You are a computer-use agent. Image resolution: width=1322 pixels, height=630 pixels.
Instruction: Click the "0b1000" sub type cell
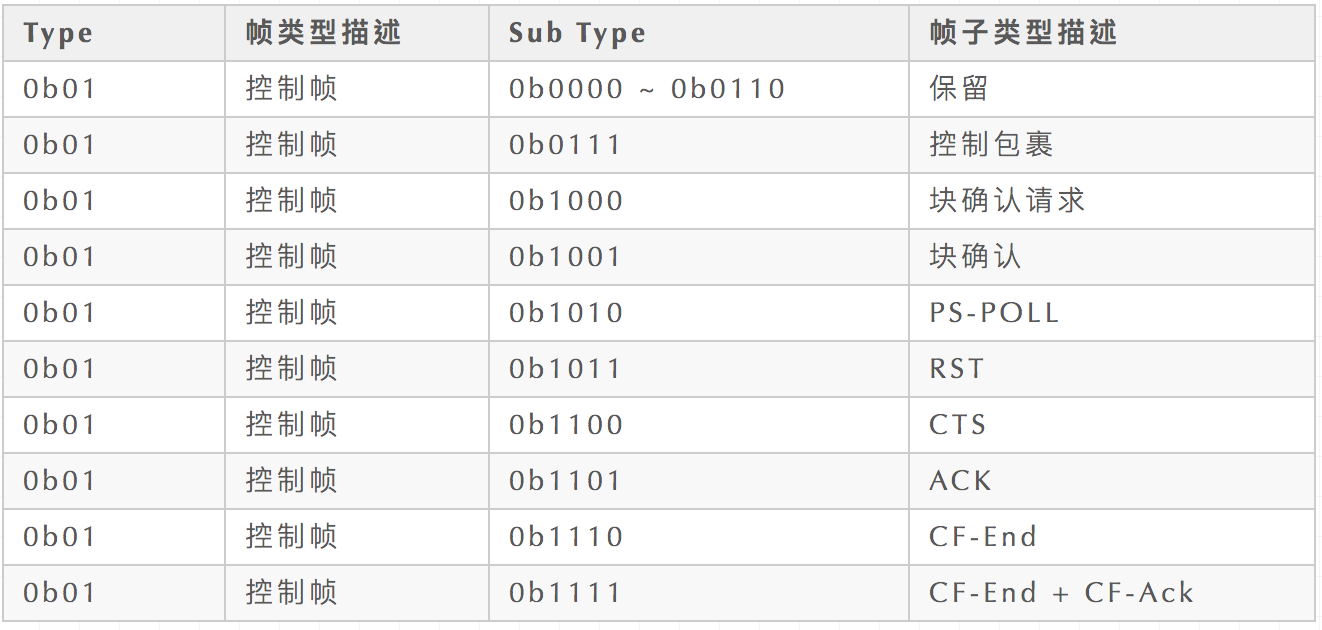[566, 201]
